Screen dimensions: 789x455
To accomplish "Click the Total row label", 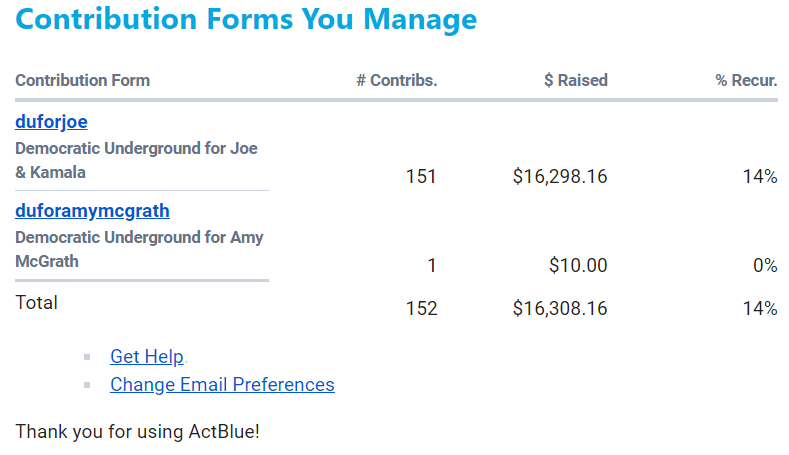I will tap(37, 302).
